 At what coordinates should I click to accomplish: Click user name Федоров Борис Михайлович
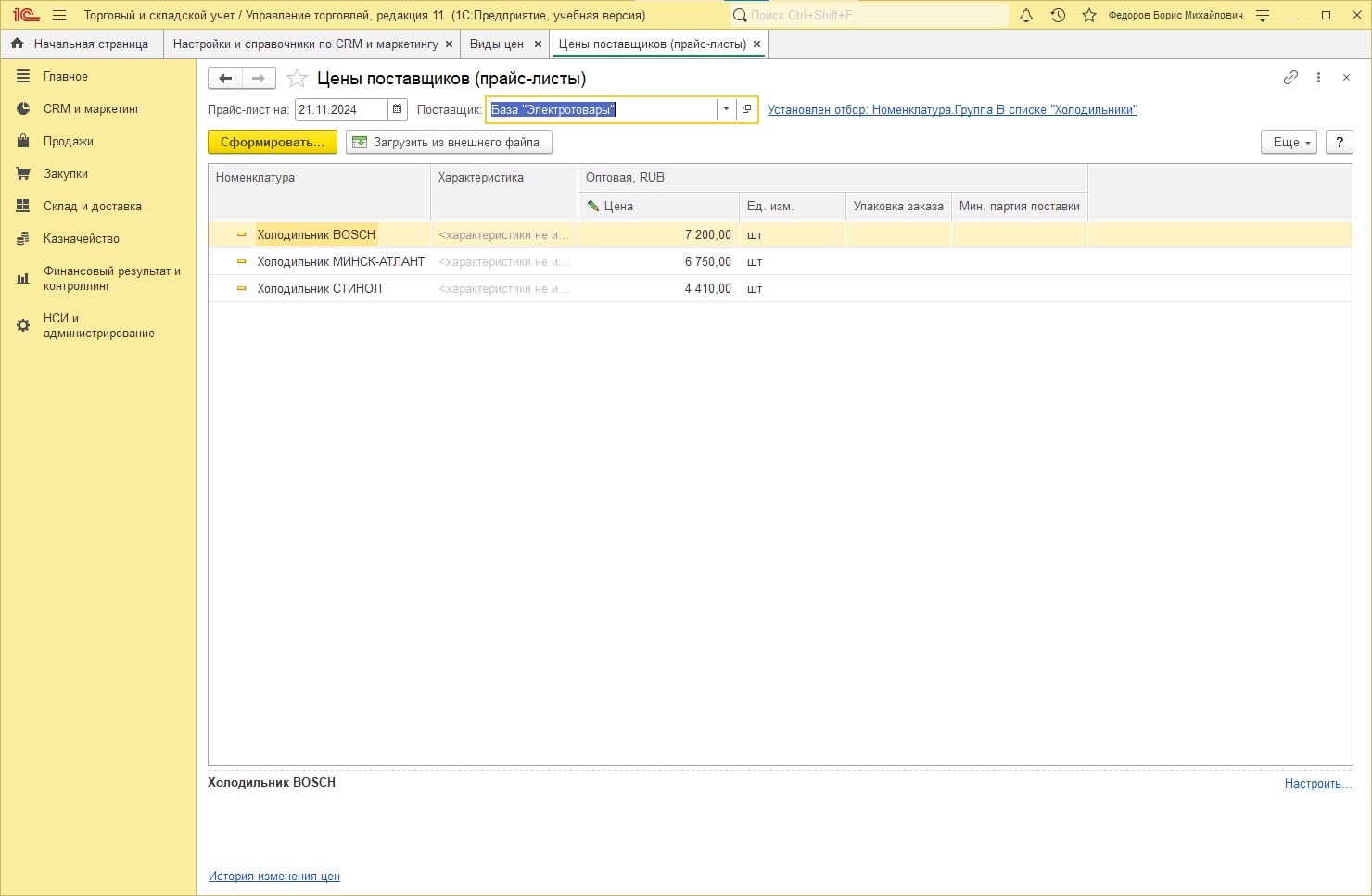tap(1175, 15)
